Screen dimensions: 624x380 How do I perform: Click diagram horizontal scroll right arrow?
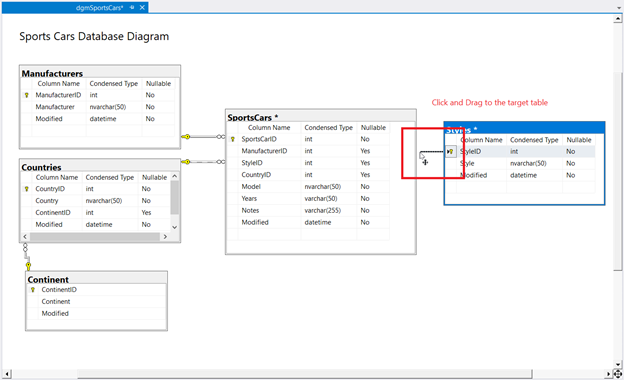click(x=608, y=374)
